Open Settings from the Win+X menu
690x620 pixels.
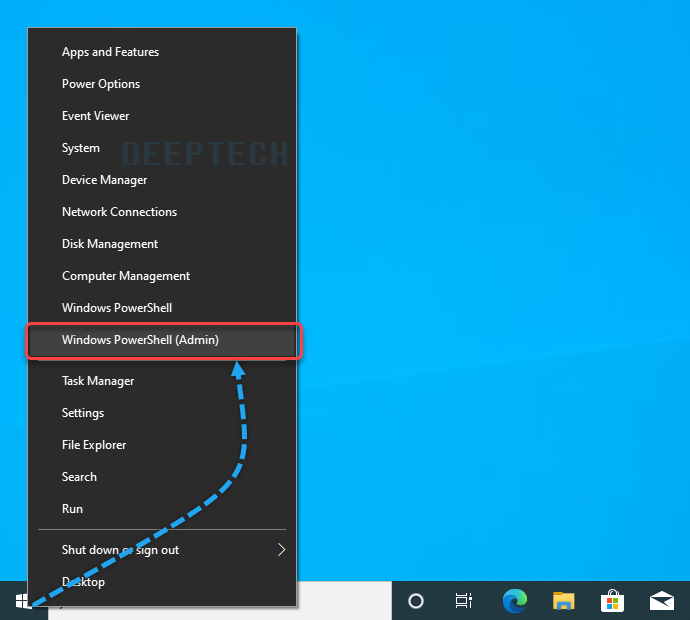162,413
